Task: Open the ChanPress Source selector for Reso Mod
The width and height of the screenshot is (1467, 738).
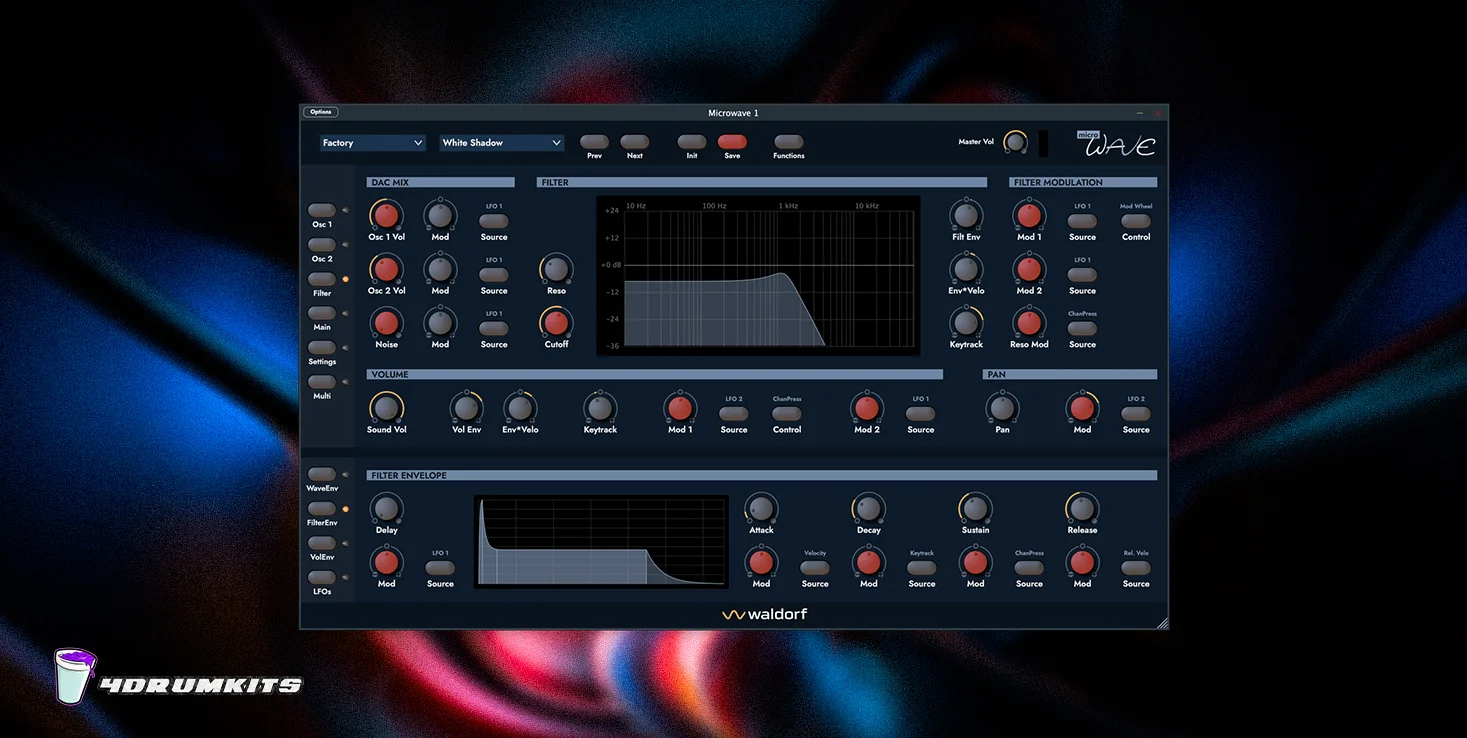Action: tap(1082, 329)
